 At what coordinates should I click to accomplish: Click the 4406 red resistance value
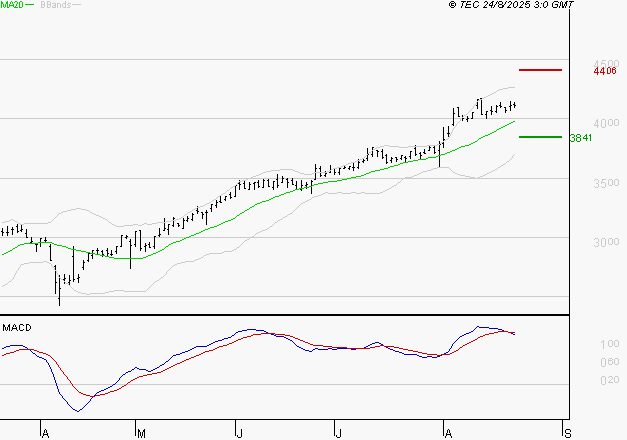pos(605,71)
